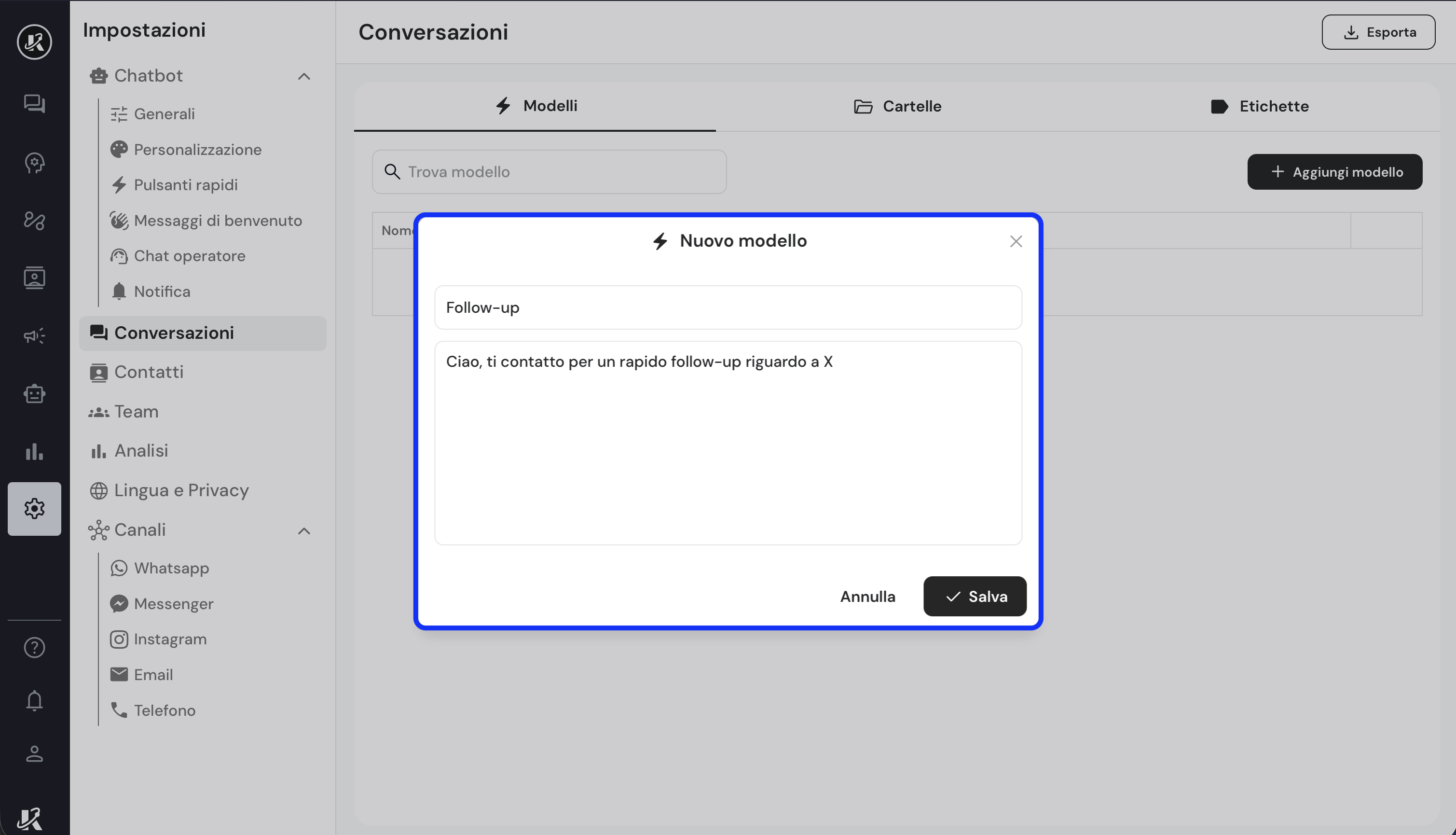This screenshot has width=1456, height=835.
Task: Open the conversations inbox icon in the left rail
Action: coord(34,104)
